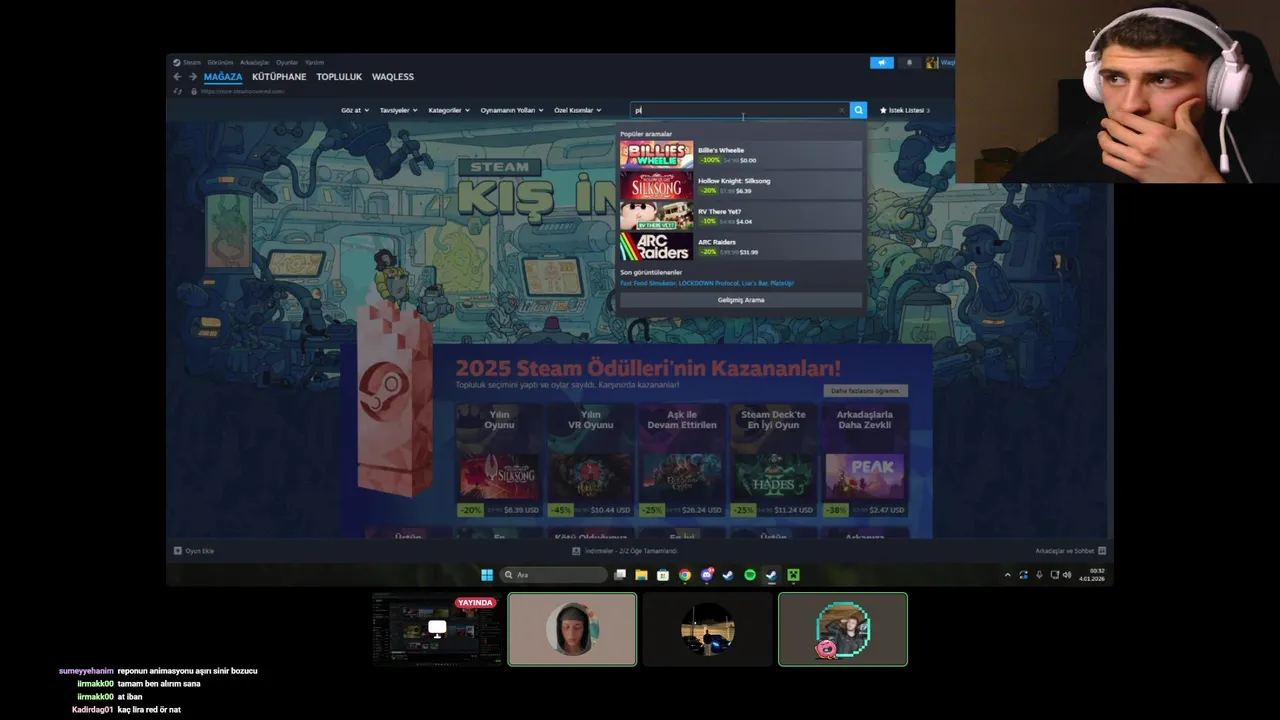Open Aşk ile Devam Ettirilen award card
The height and width of the screenshot is (720, 1280).
pos(682,460)
